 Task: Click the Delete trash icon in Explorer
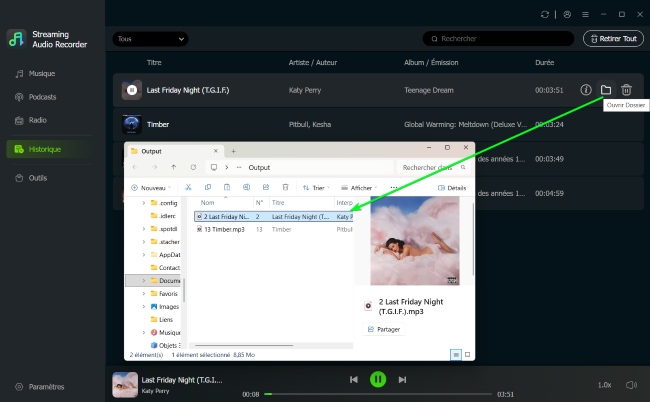tap(285, 187)
